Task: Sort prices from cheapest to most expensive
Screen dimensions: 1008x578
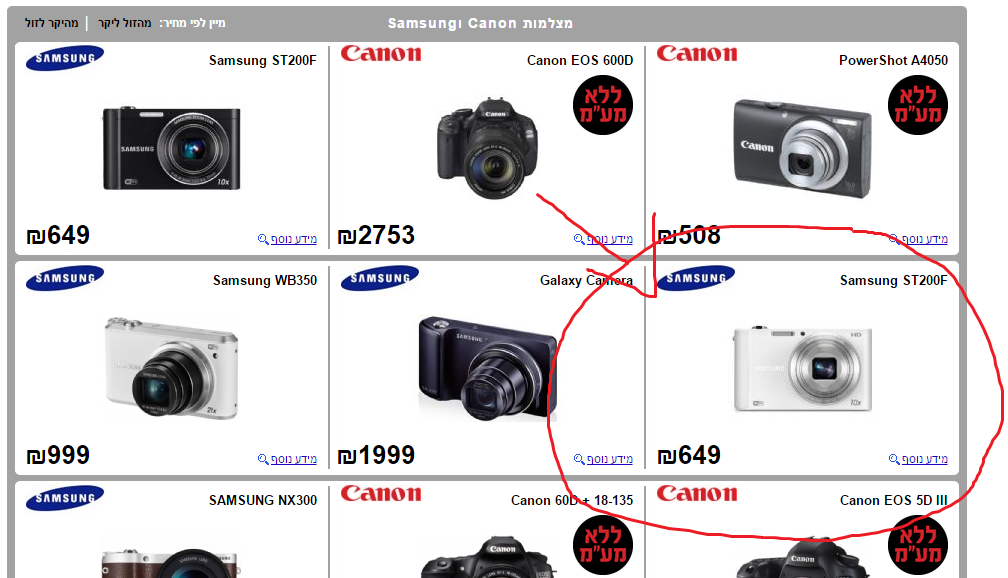Action: pos(125,23)
